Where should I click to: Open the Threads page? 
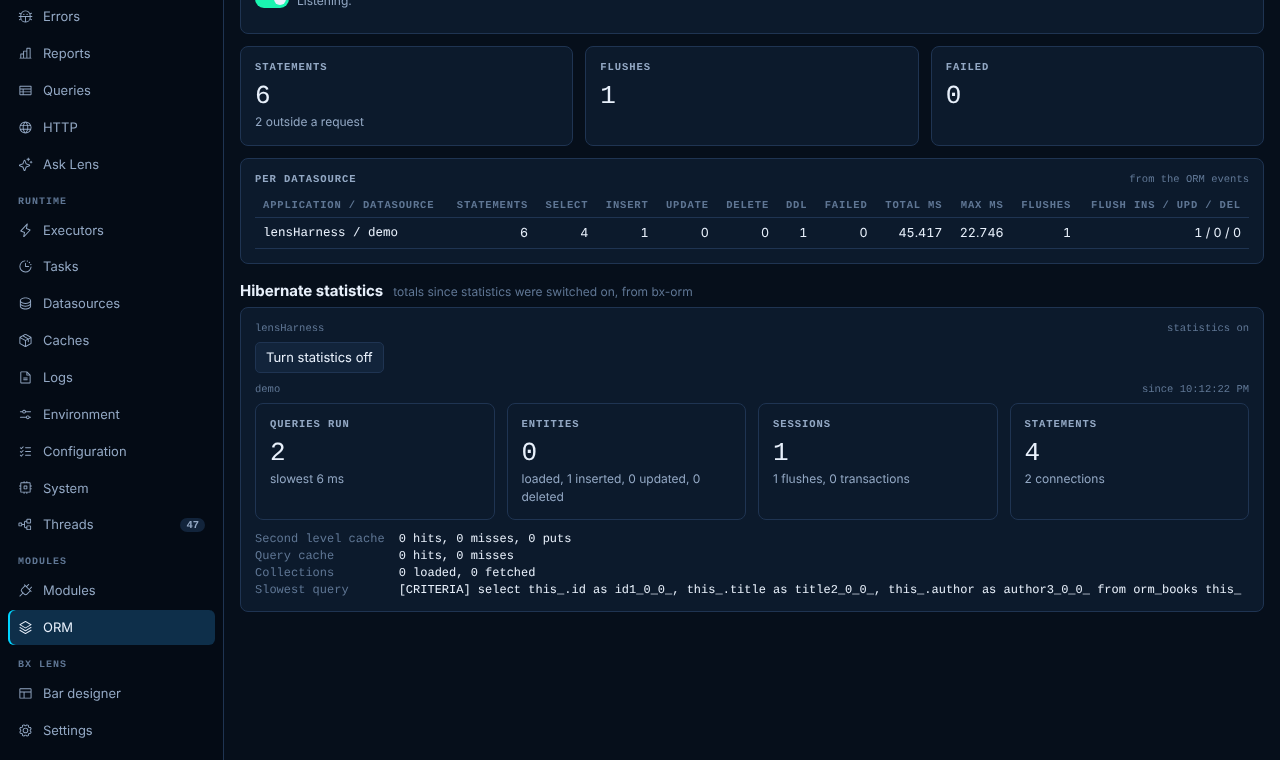[111, 525]
